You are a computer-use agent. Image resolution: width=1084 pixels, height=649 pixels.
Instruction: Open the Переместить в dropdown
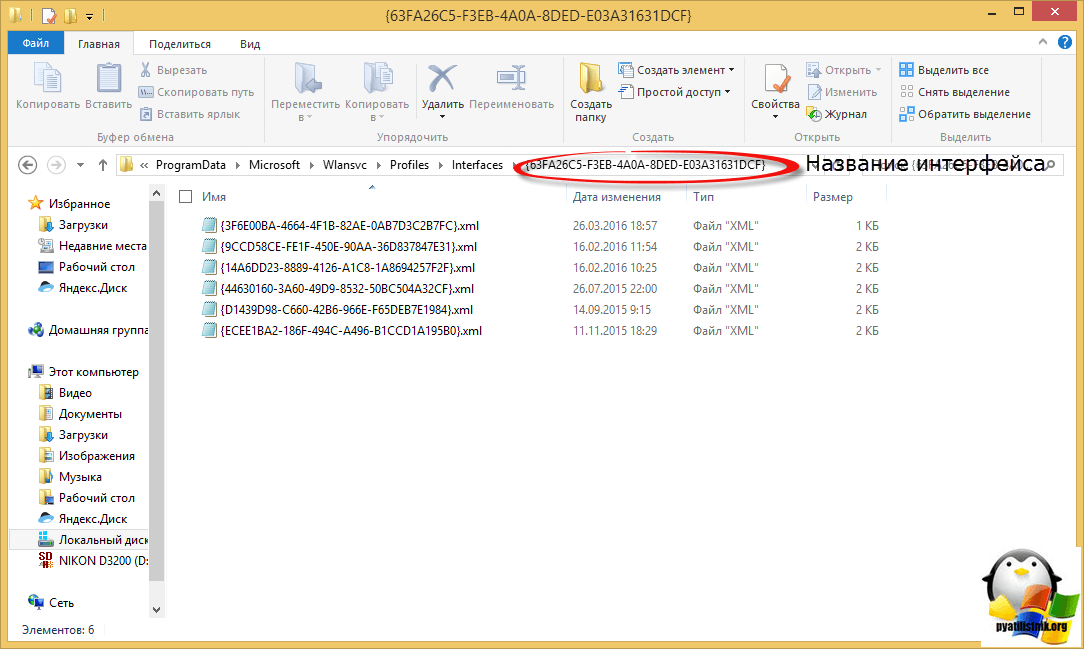[x=305, y=90]
